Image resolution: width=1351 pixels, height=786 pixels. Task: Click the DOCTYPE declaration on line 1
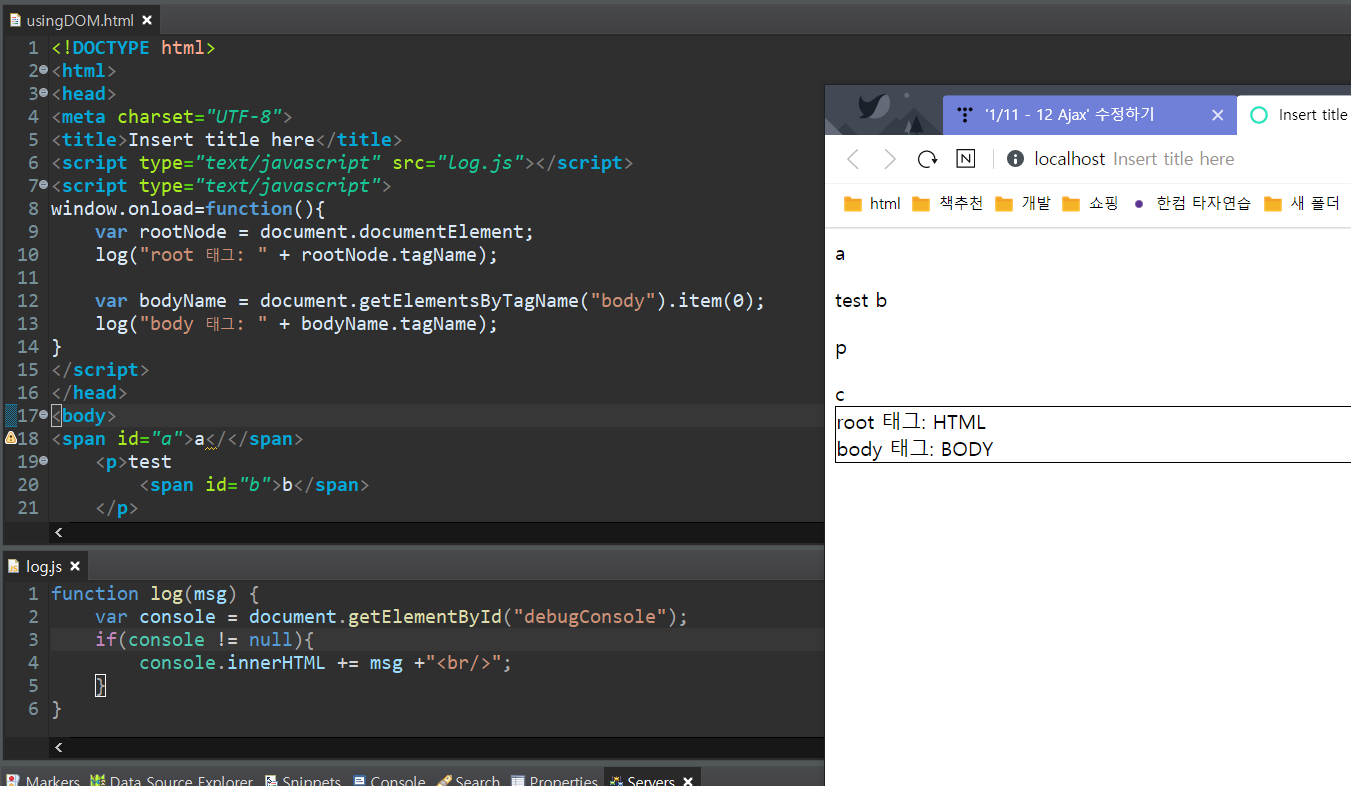[x=133, y=47]
